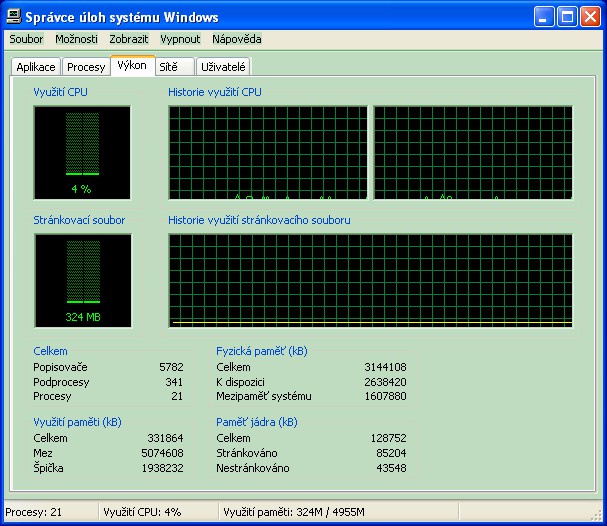Select the Výkon tab
The height and width of the screenshot is (526, 607).
tap(131, 65)
